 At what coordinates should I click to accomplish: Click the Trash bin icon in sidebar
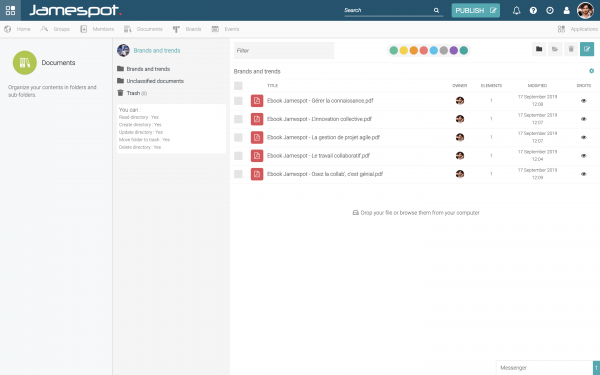click(121, 93)
